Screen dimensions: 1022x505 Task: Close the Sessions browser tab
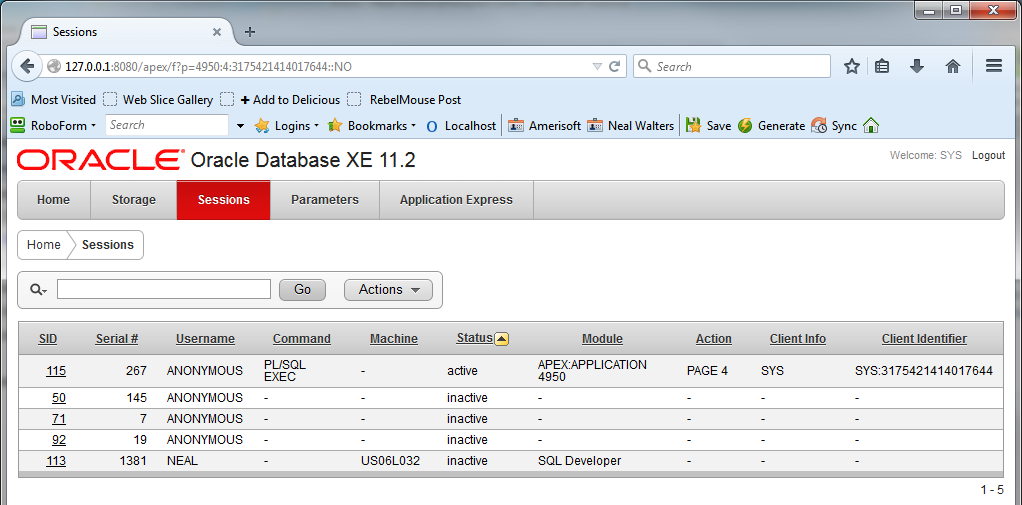(x=217, y=32)
